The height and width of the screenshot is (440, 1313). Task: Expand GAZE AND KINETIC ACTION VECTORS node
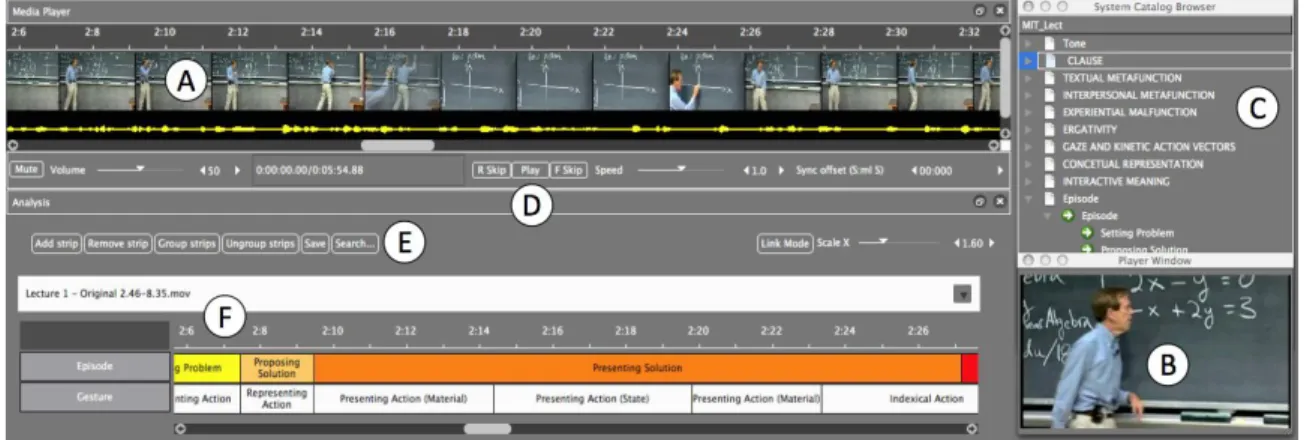point(1030,146)
